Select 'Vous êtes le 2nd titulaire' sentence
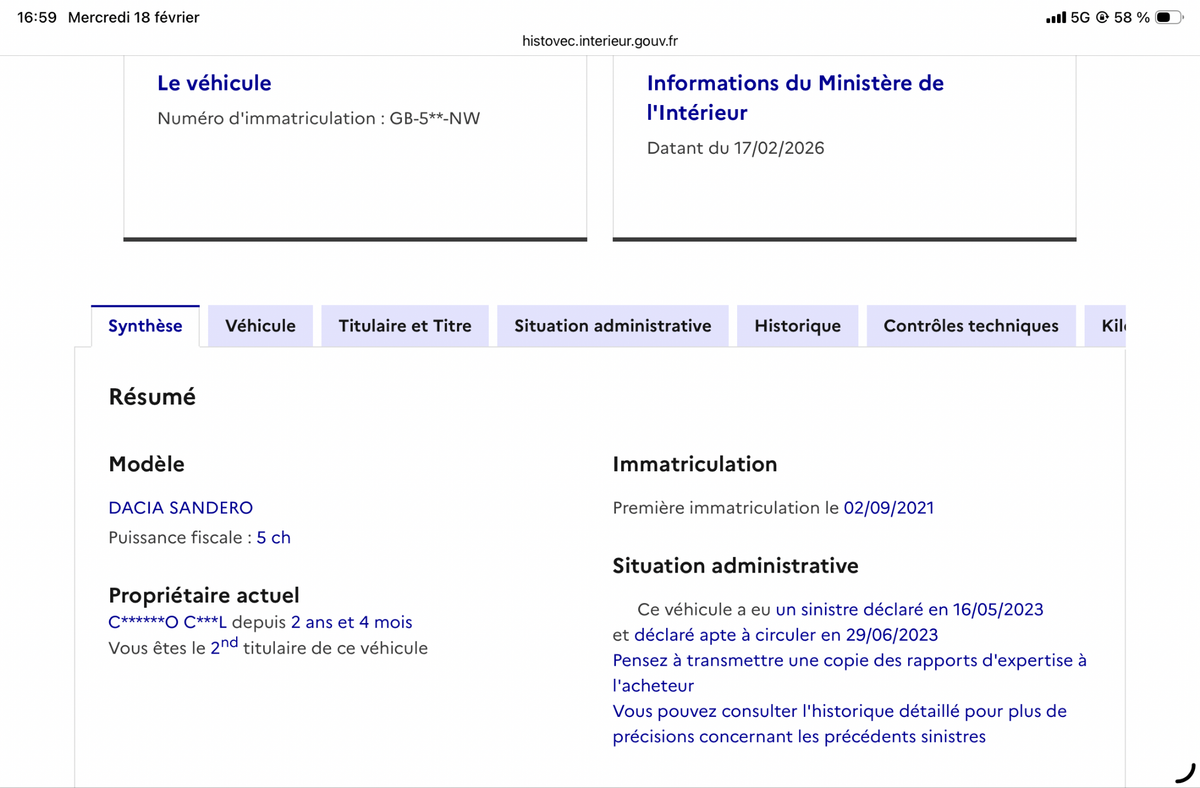 tap(268, 646)
